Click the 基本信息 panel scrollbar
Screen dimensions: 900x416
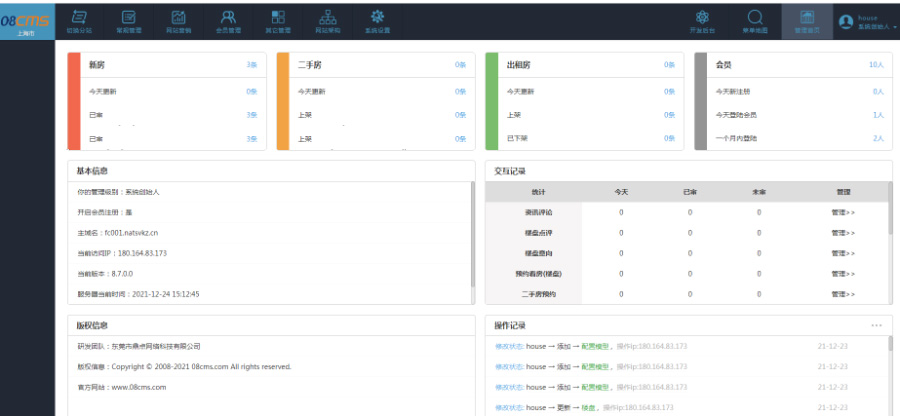point(473,240)
